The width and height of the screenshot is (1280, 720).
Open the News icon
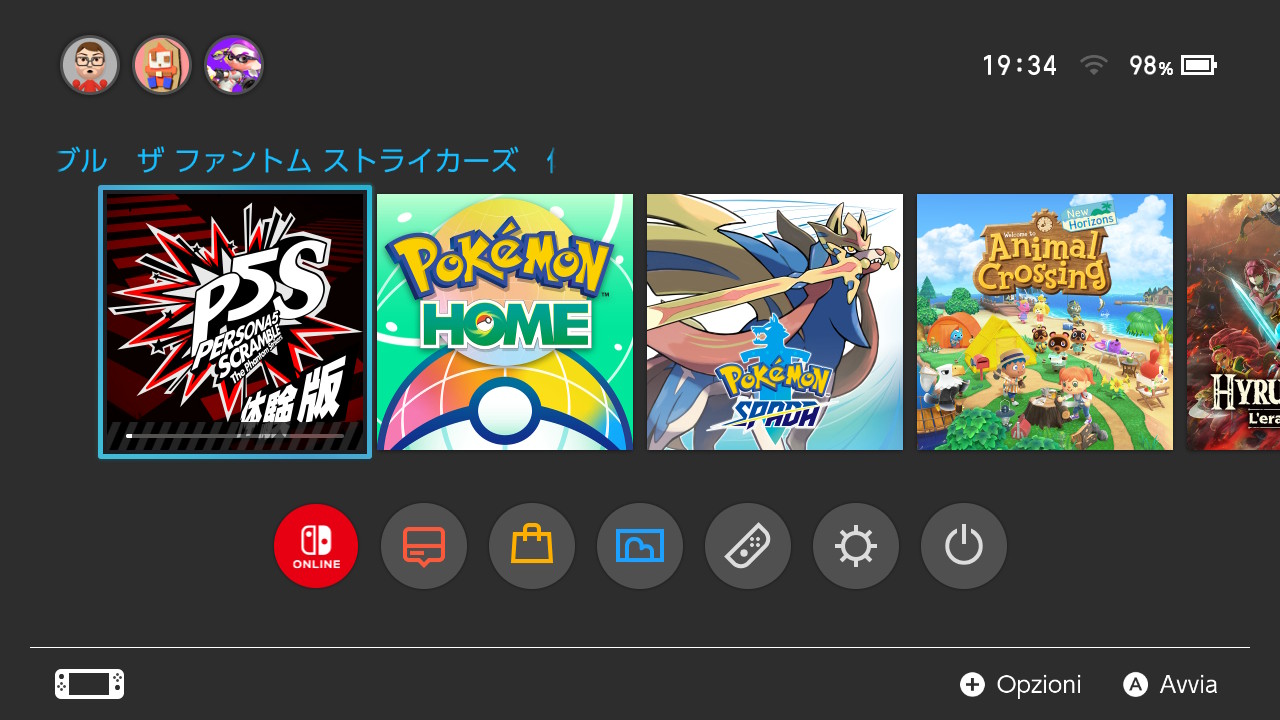pos(424,546)
